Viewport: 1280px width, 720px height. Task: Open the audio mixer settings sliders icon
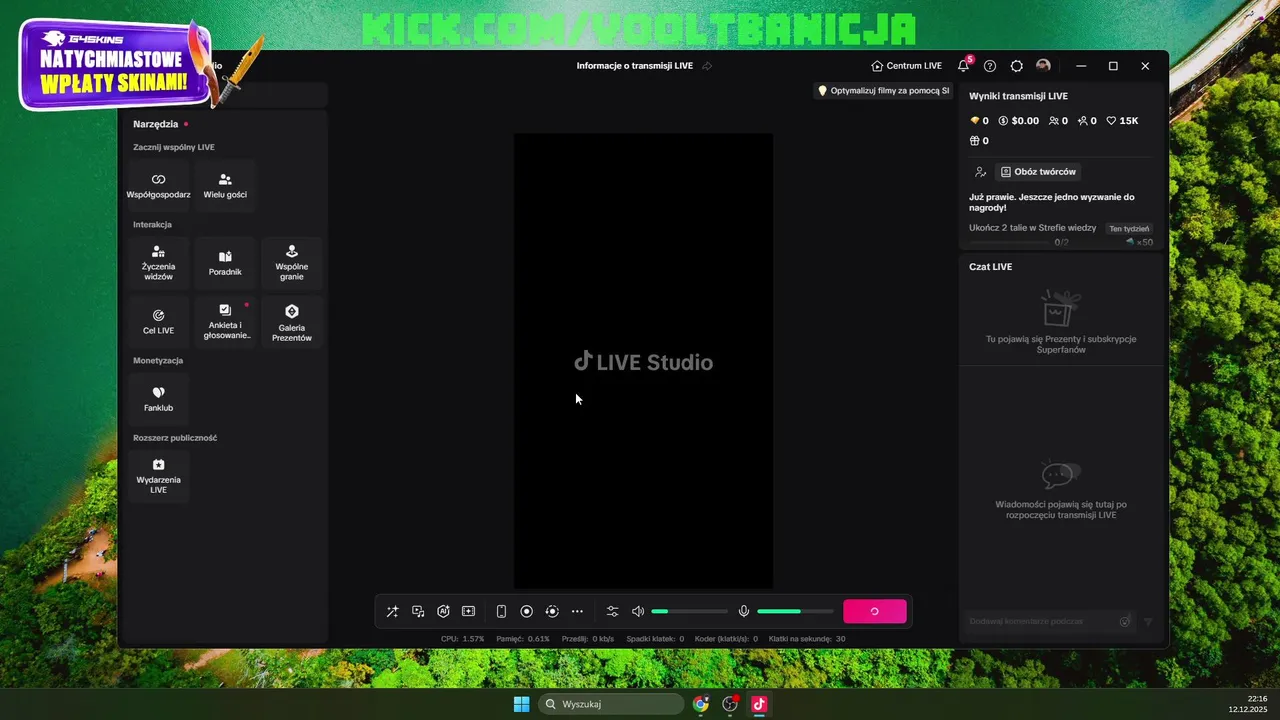[613, 611]
